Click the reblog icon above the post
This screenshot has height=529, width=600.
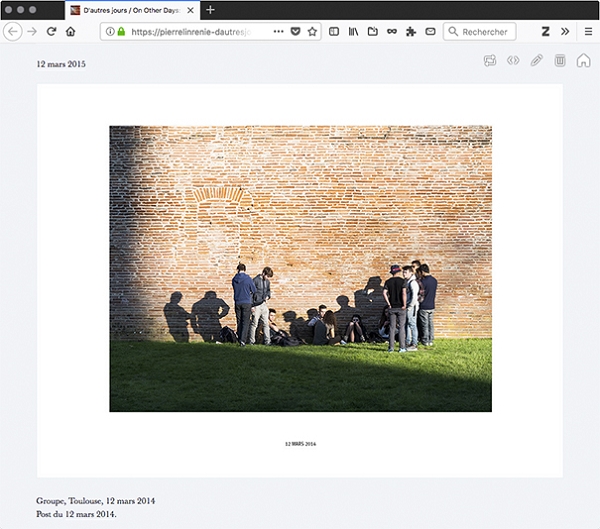490,61
